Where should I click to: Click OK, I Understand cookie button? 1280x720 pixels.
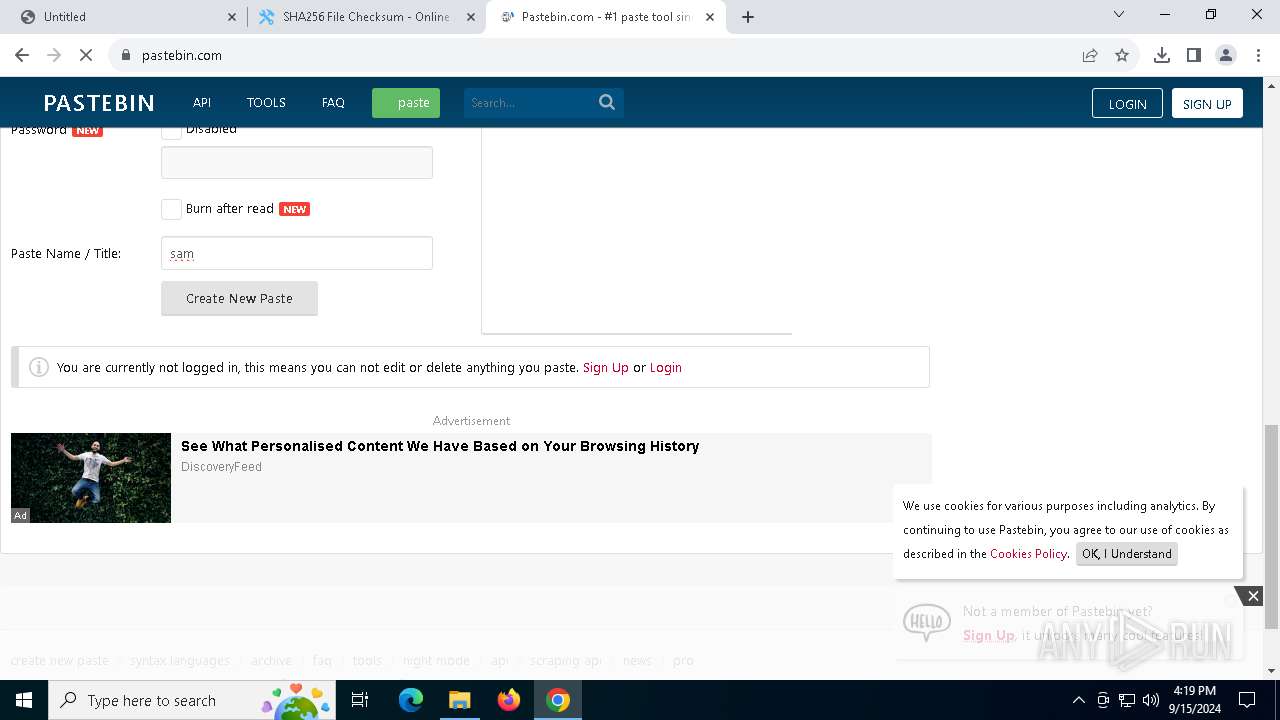coord(1127,554)
